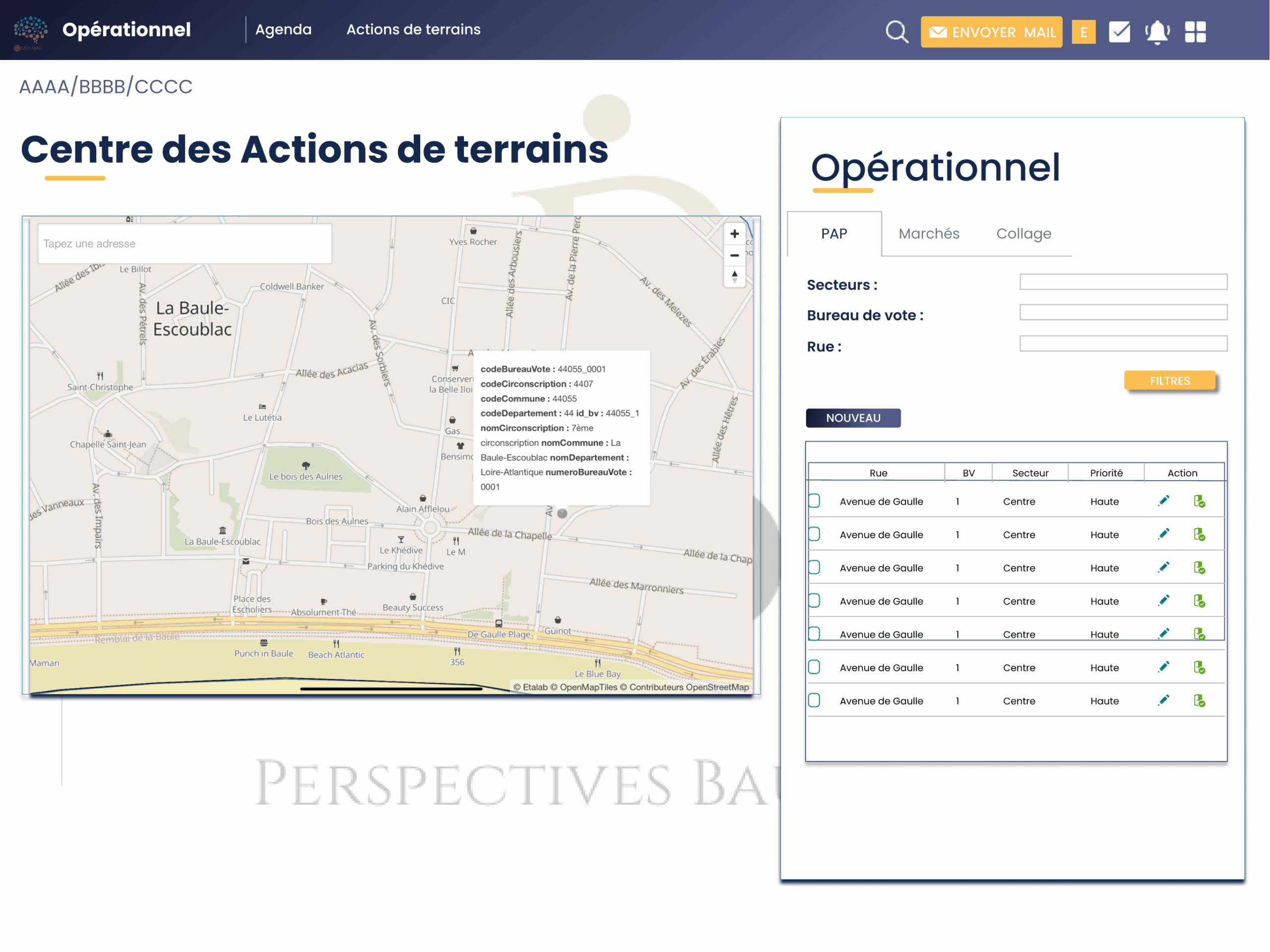Check the seventh Avenue de Gaulle row checkbox

click(814, 700)
